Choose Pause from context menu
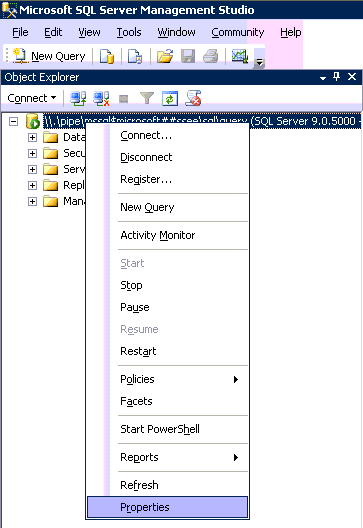The width and height of the screenshot is (363, 528). (x=167, y=307)
